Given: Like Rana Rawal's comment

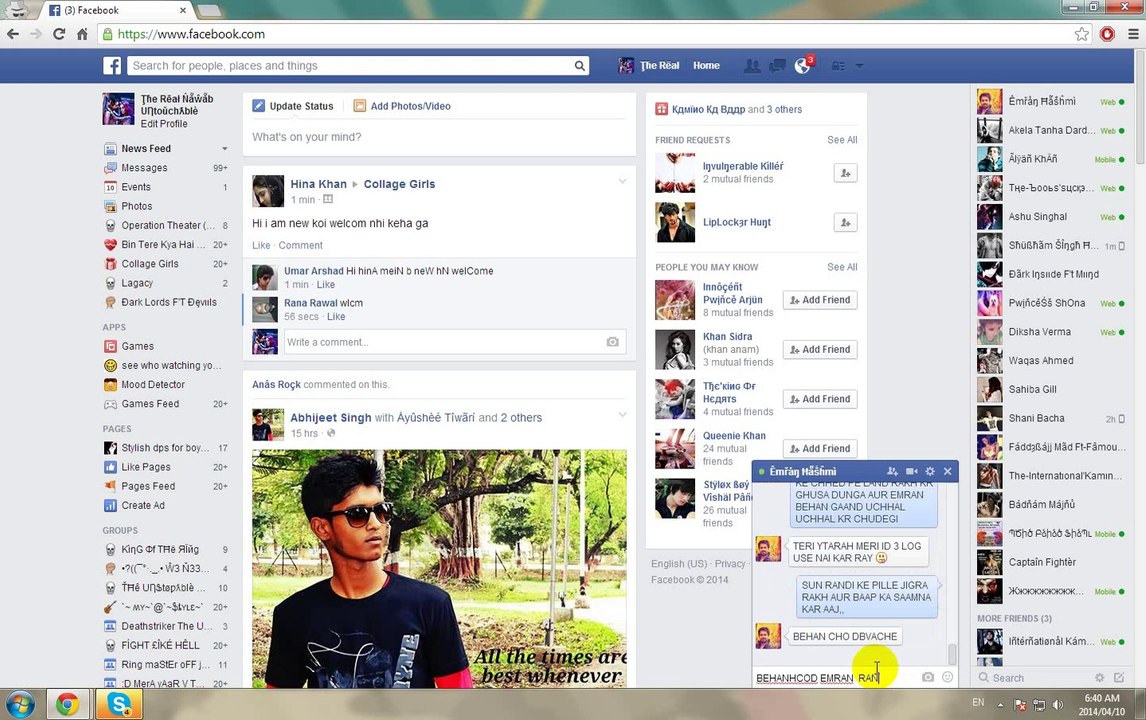Looking at the screenshot, I should [336, 317].
